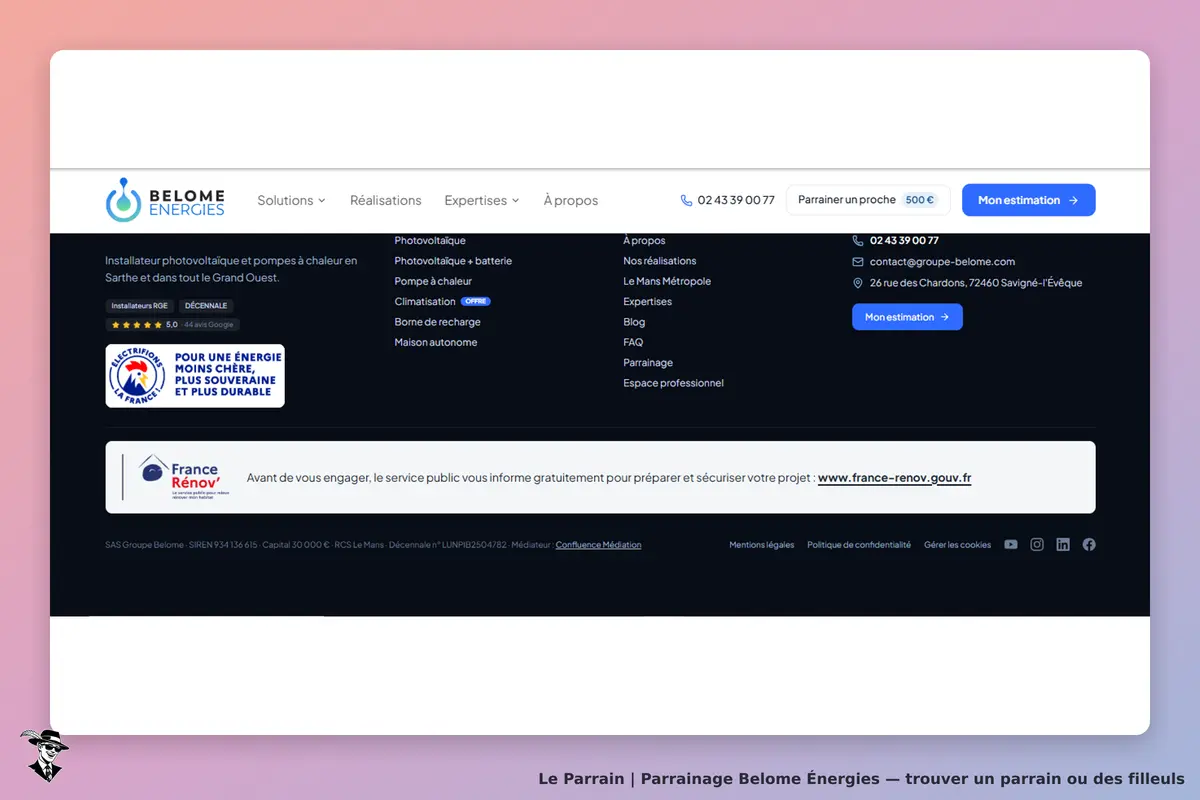Open the Facebook social icon in the footer

[1089, 545]
